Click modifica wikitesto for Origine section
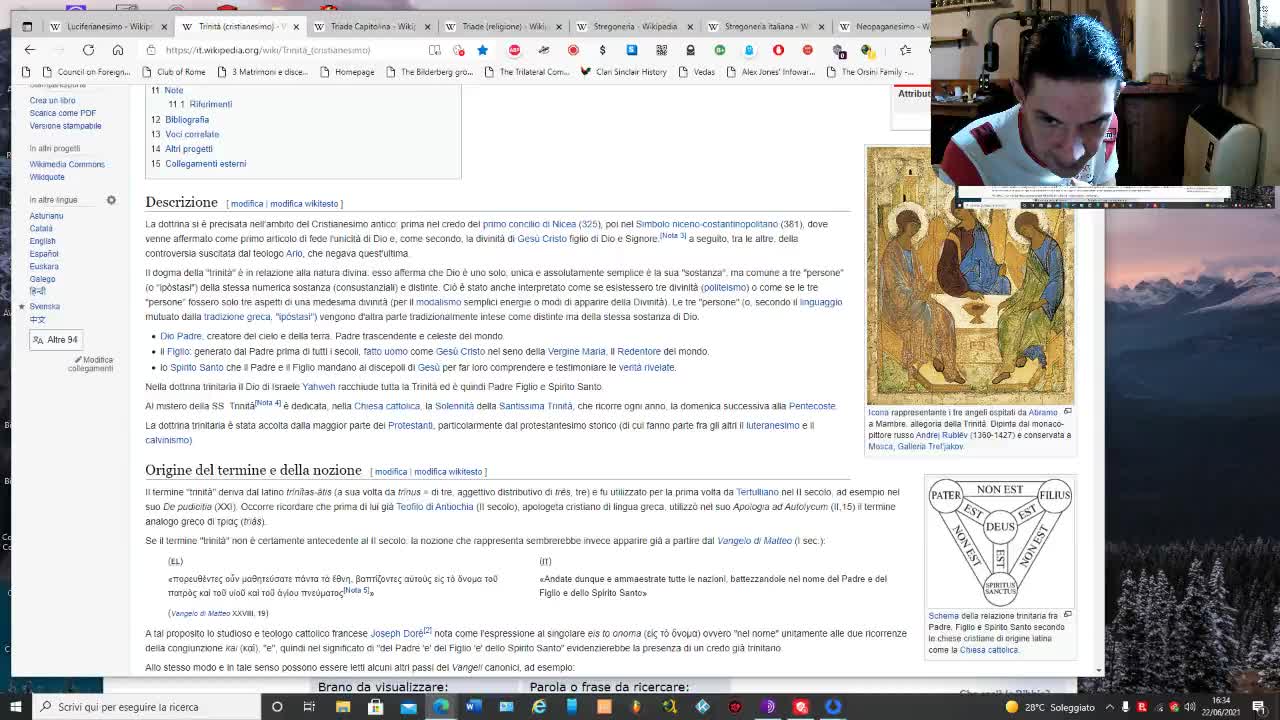1280x720 pixels. [x=448, y=472]
